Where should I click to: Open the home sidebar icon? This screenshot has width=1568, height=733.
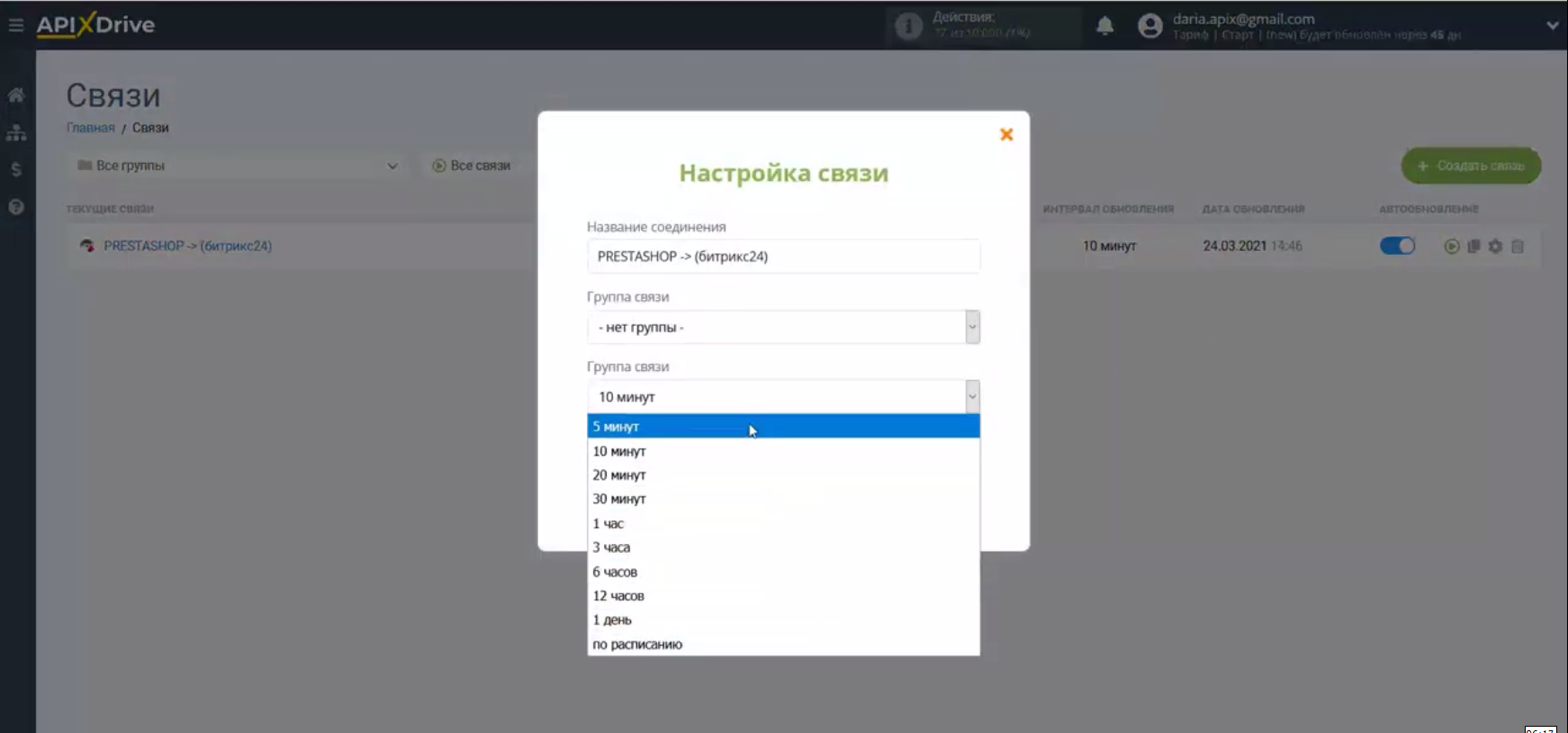[15, 95]
